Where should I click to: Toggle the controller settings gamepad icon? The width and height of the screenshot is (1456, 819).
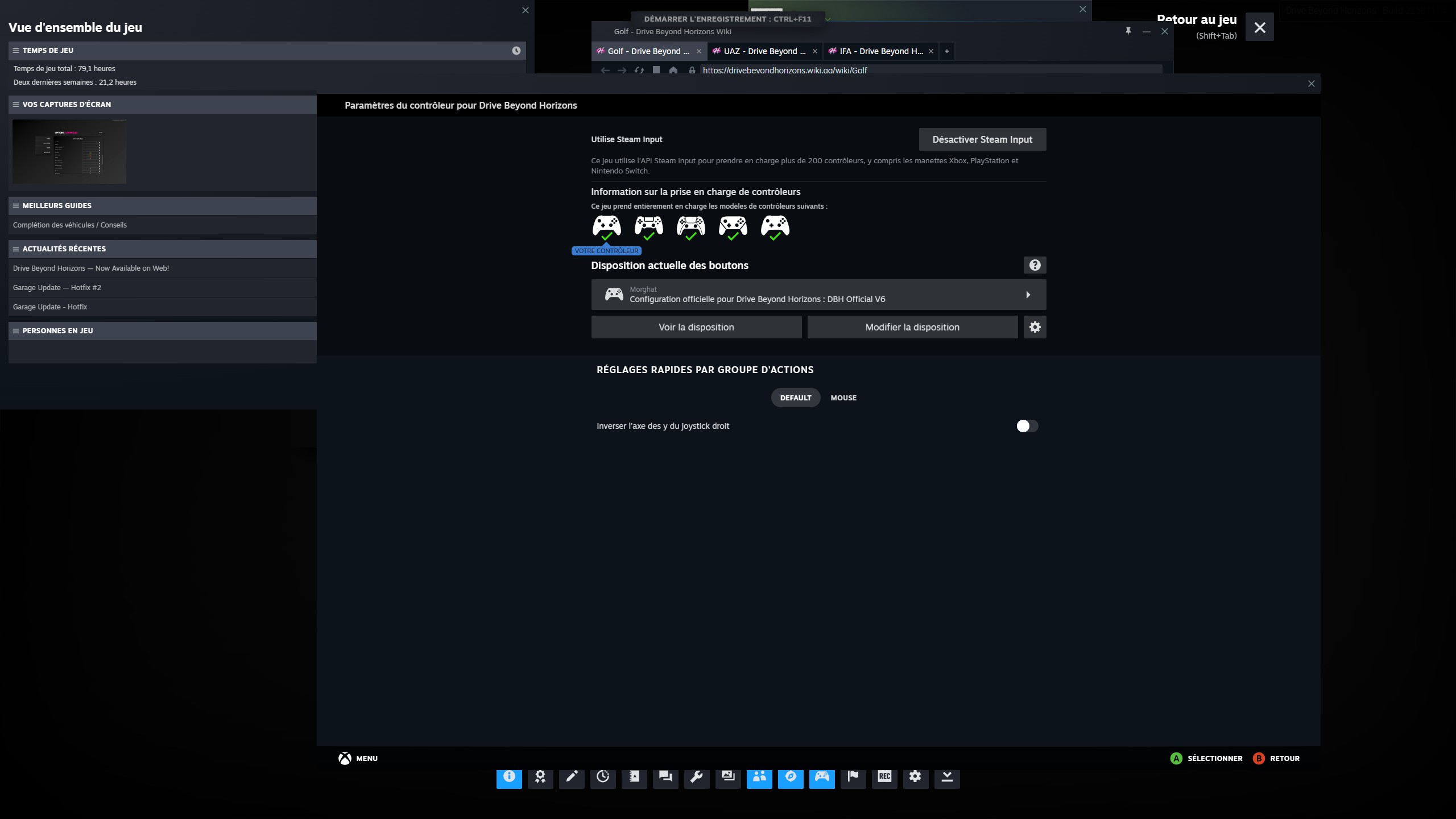pos(822,777)
